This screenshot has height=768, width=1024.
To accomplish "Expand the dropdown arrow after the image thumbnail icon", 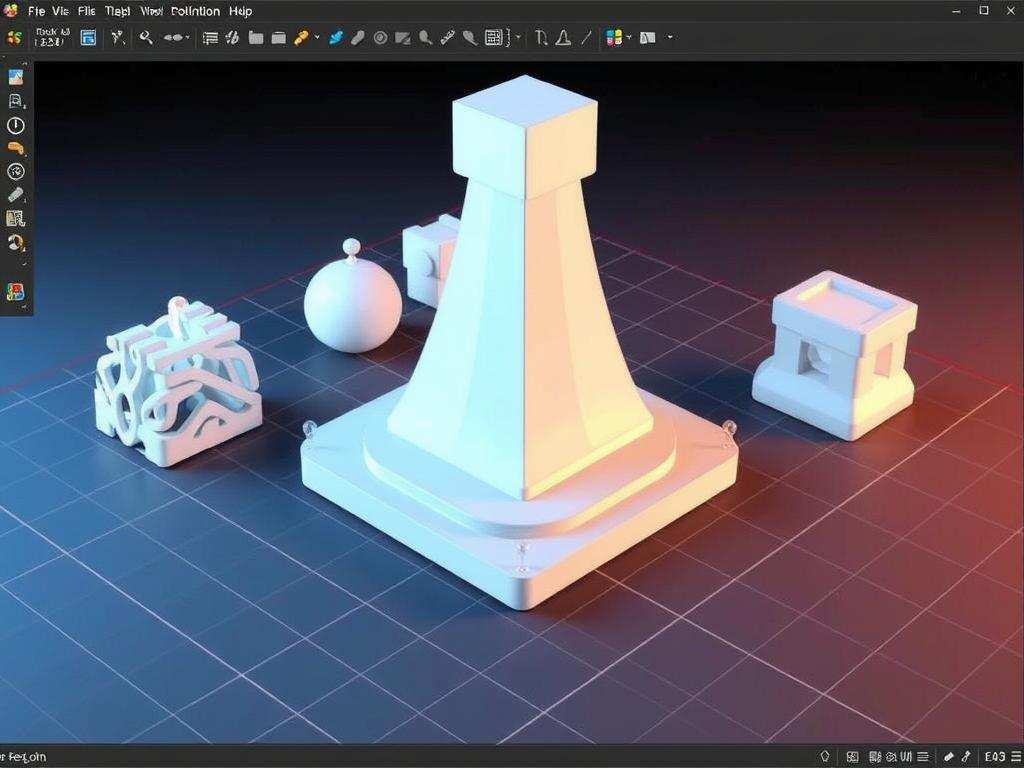I will tap(668, 38).
